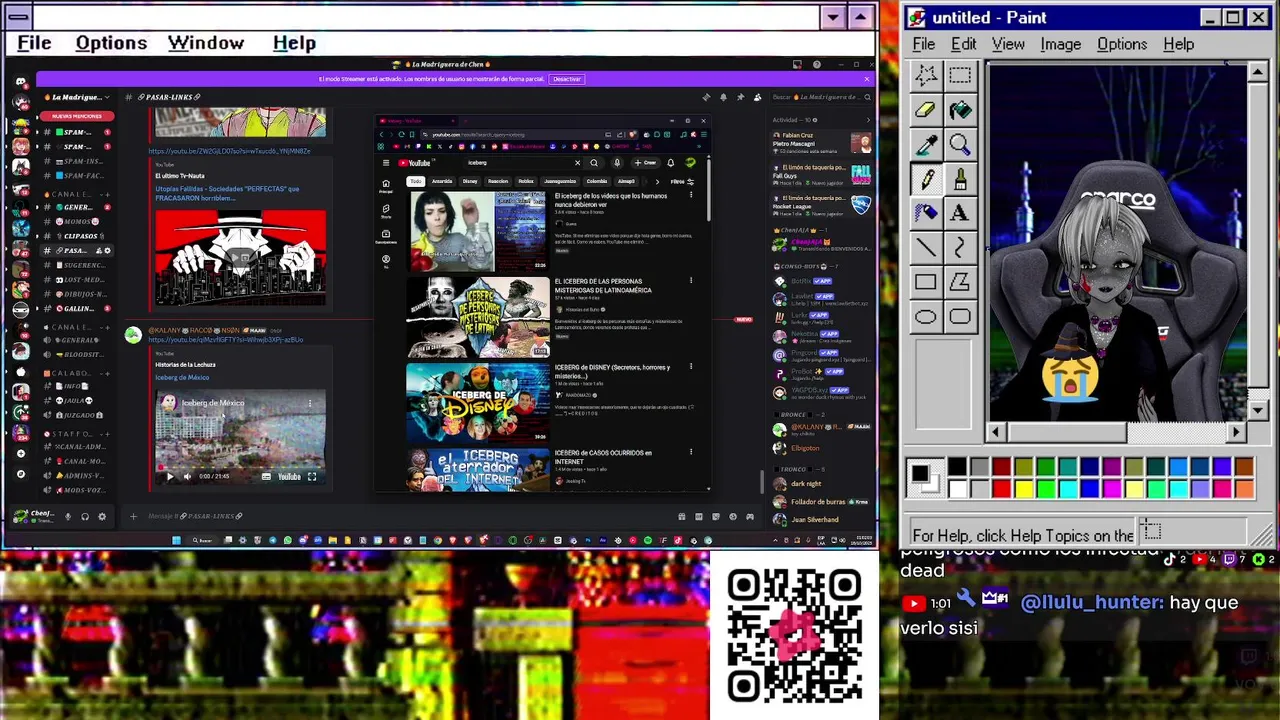Open YouTube Filtros filter options
This screenshot has width=1280, height=720.
(x=683, y=182)
